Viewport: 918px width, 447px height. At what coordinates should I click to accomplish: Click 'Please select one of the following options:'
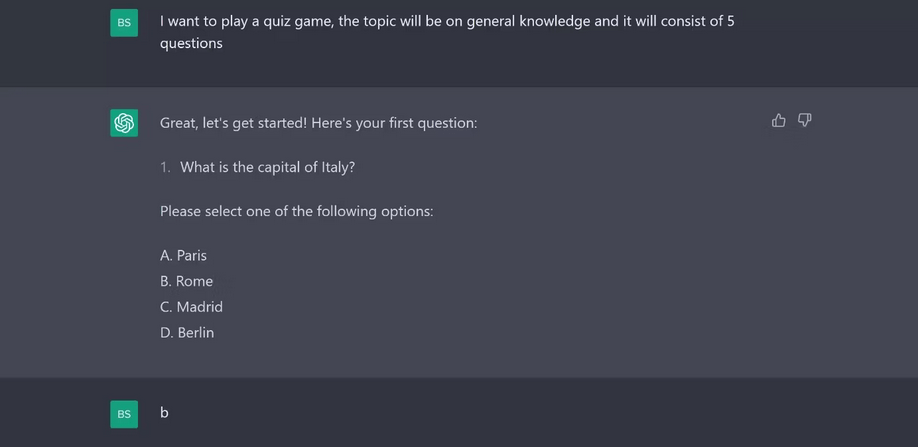click(x=296, y=211)
